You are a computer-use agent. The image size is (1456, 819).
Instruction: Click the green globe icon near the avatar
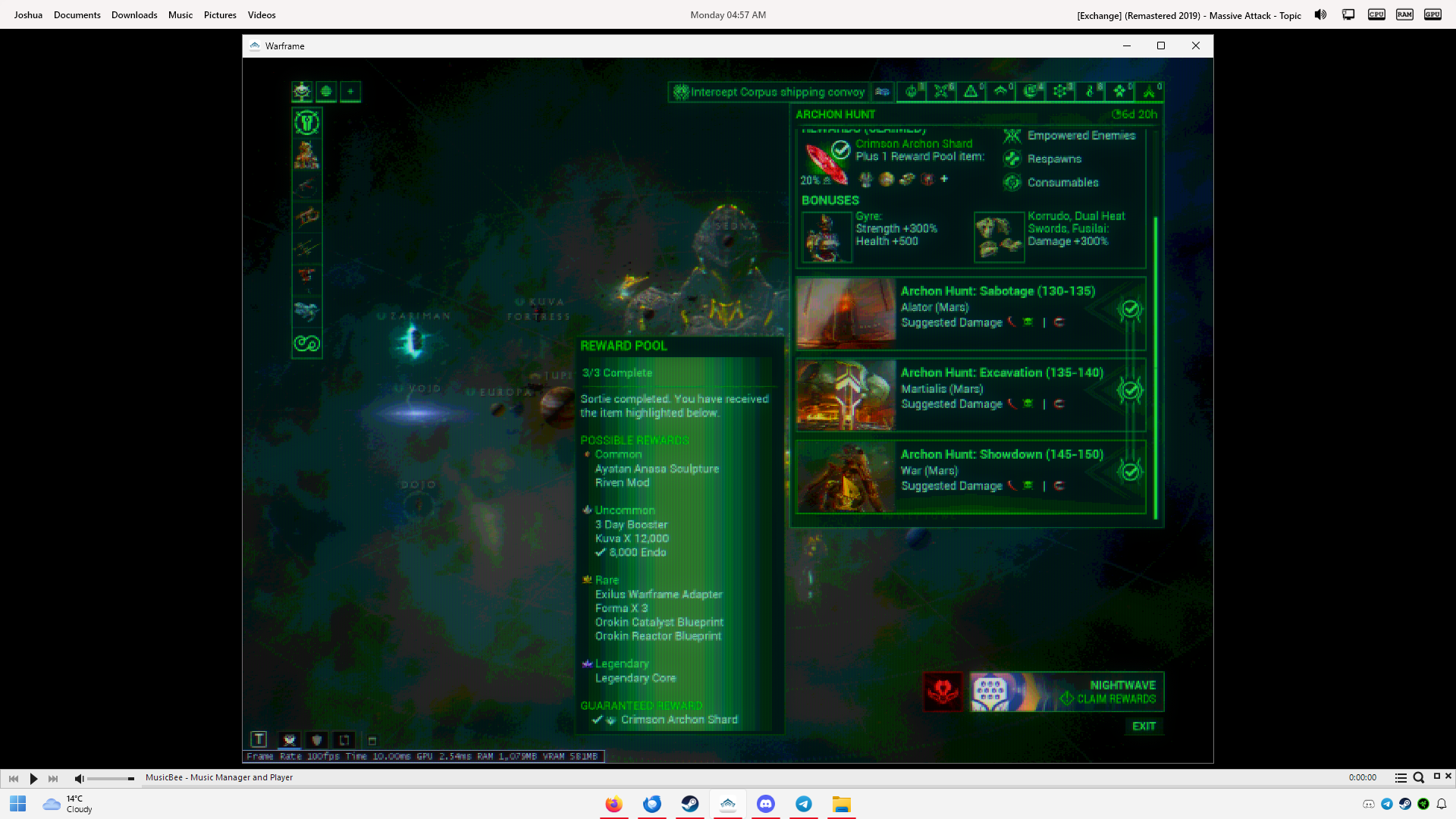point(326,92)
